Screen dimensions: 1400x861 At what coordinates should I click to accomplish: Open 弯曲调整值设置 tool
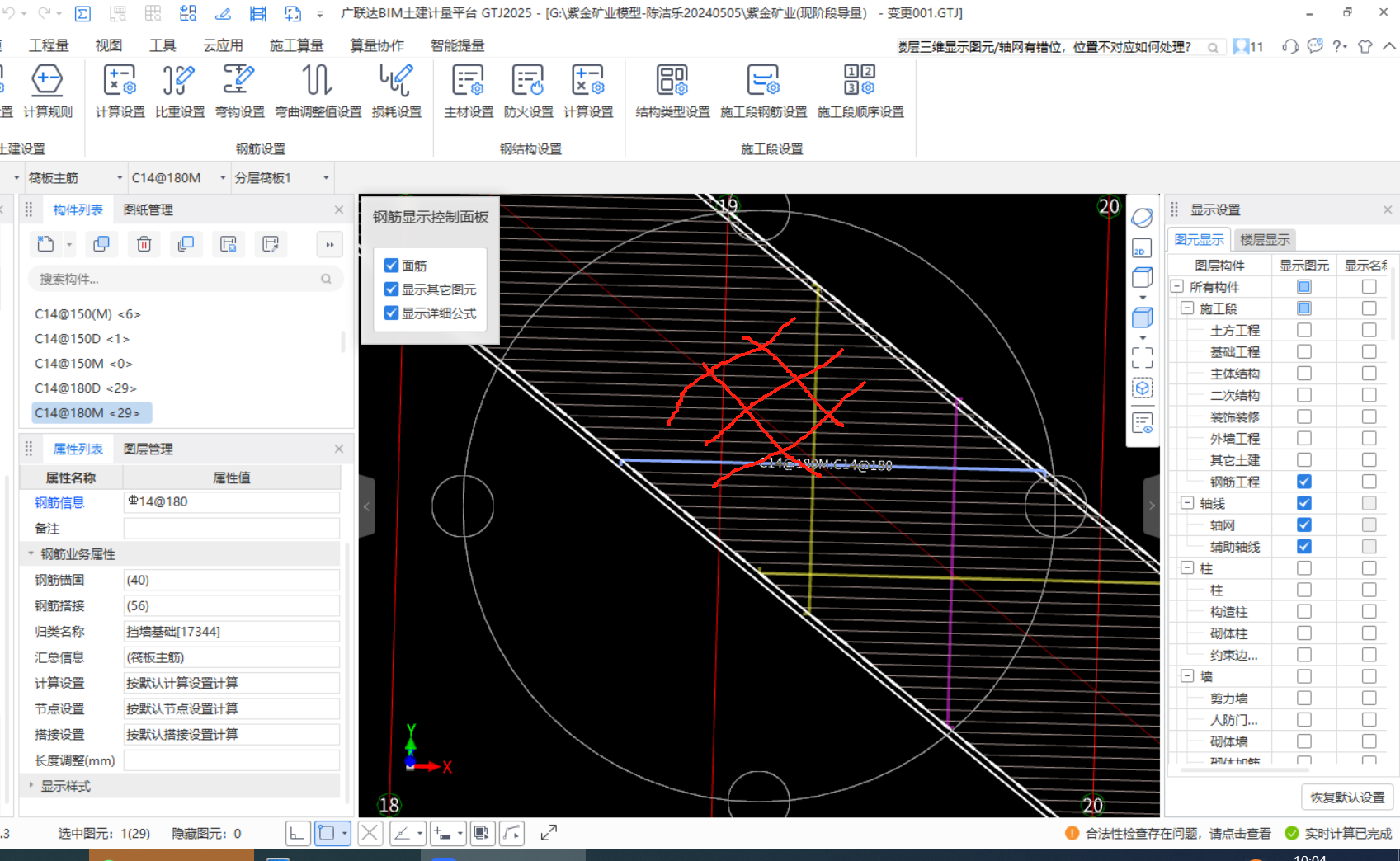pos(318,91)
